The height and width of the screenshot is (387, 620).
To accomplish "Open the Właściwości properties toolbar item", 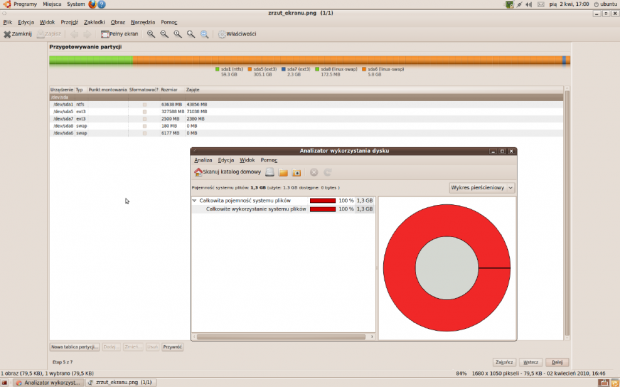I will click(237, 34).
